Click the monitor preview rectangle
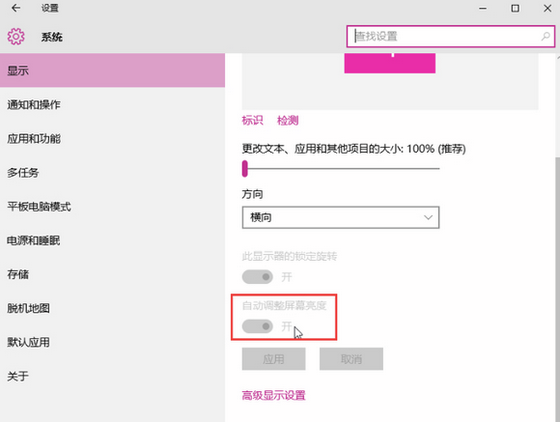This screenshot has height=422, width=560. [390, 63]
